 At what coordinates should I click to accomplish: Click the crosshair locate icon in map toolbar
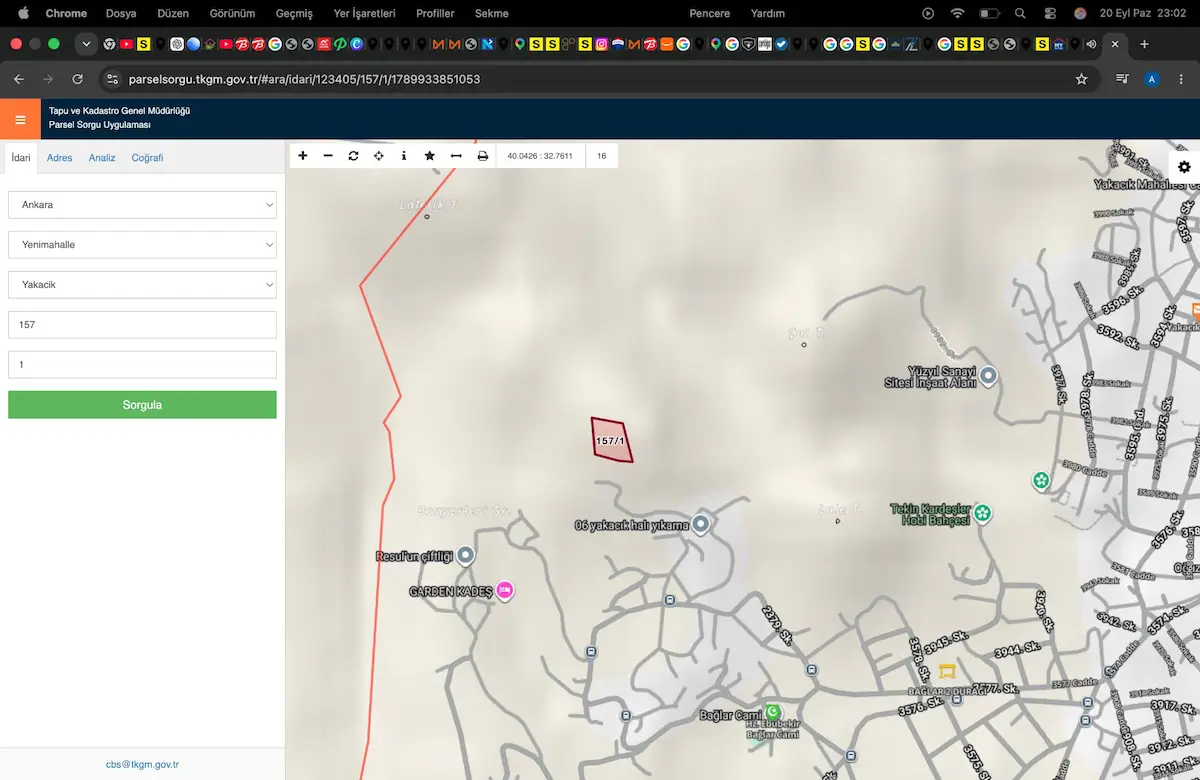click(x=379, y=156)
